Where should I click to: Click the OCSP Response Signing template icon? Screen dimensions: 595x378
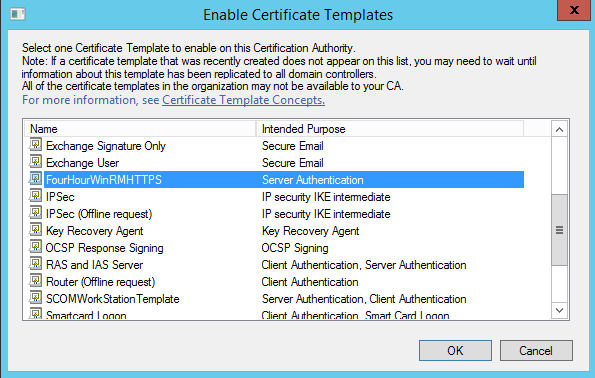coord(36,247)
